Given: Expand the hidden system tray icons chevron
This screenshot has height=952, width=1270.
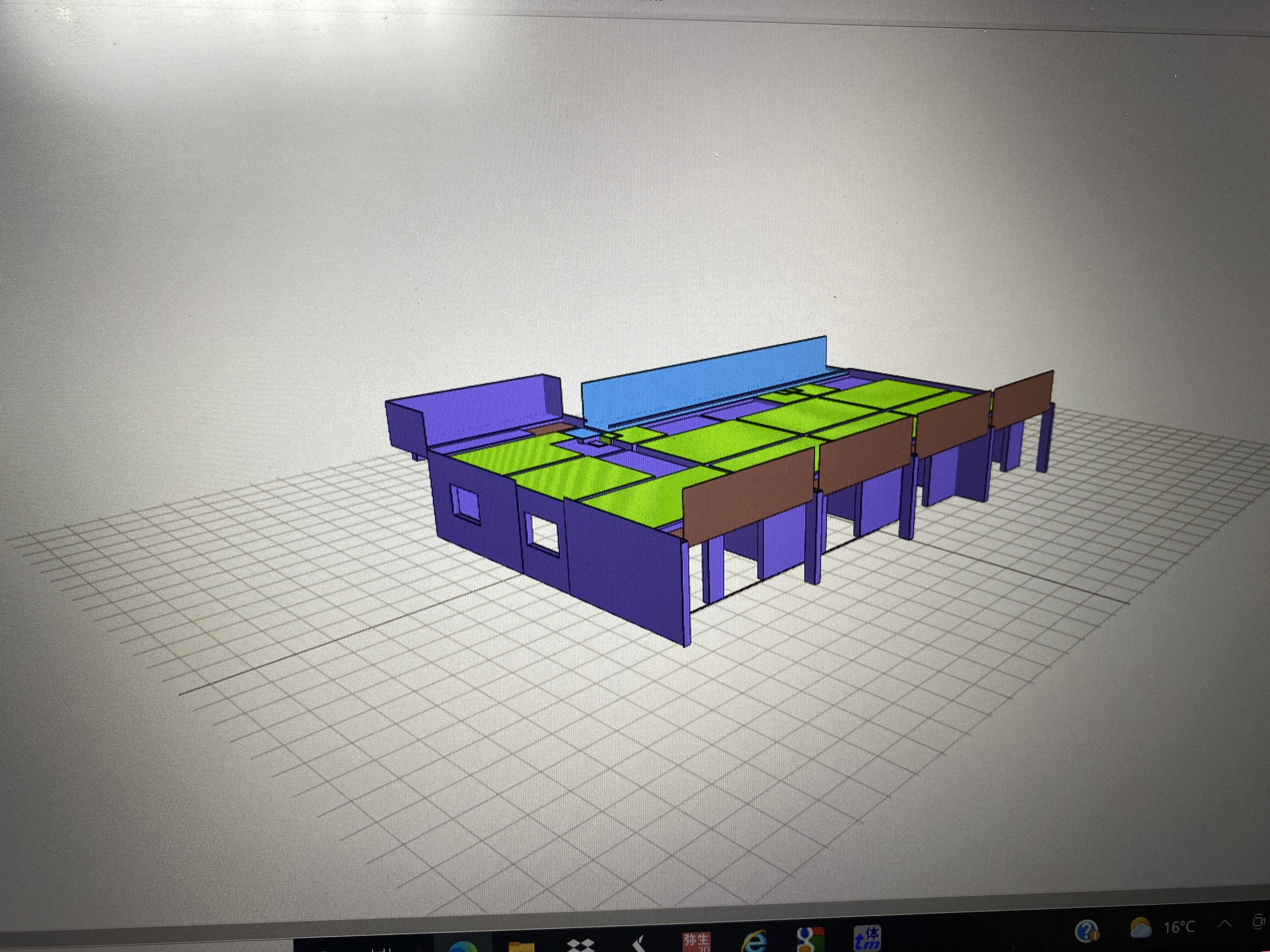Looking at the screenshot, I should tap(1224, 924).
